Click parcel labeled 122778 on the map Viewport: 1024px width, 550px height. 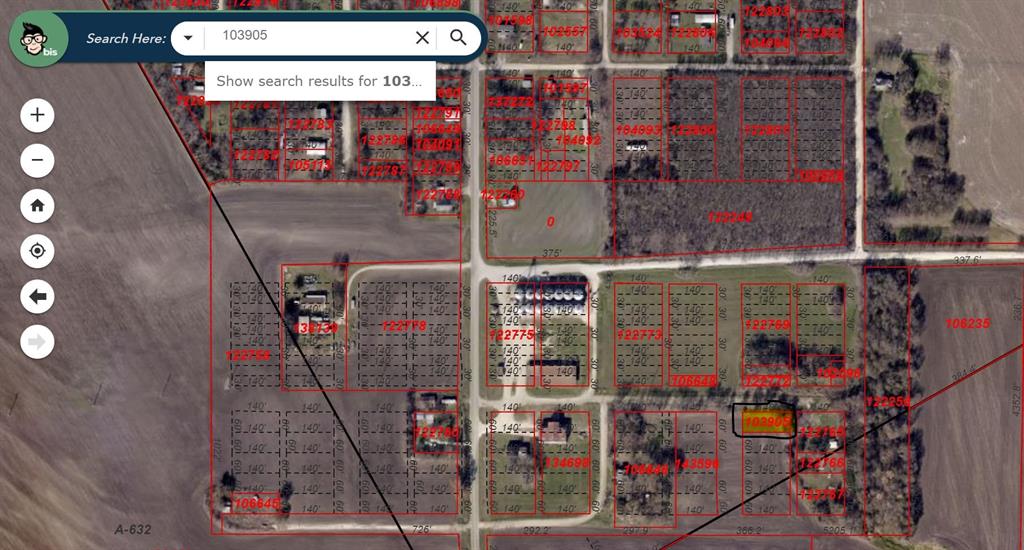(403, 326)
